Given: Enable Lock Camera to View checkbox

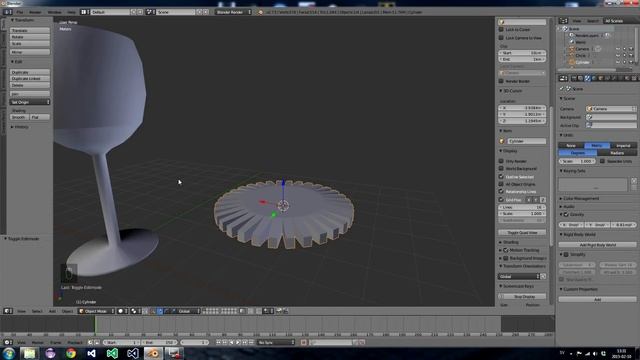Looking at the screenshot, I should [x=501, y=38].
